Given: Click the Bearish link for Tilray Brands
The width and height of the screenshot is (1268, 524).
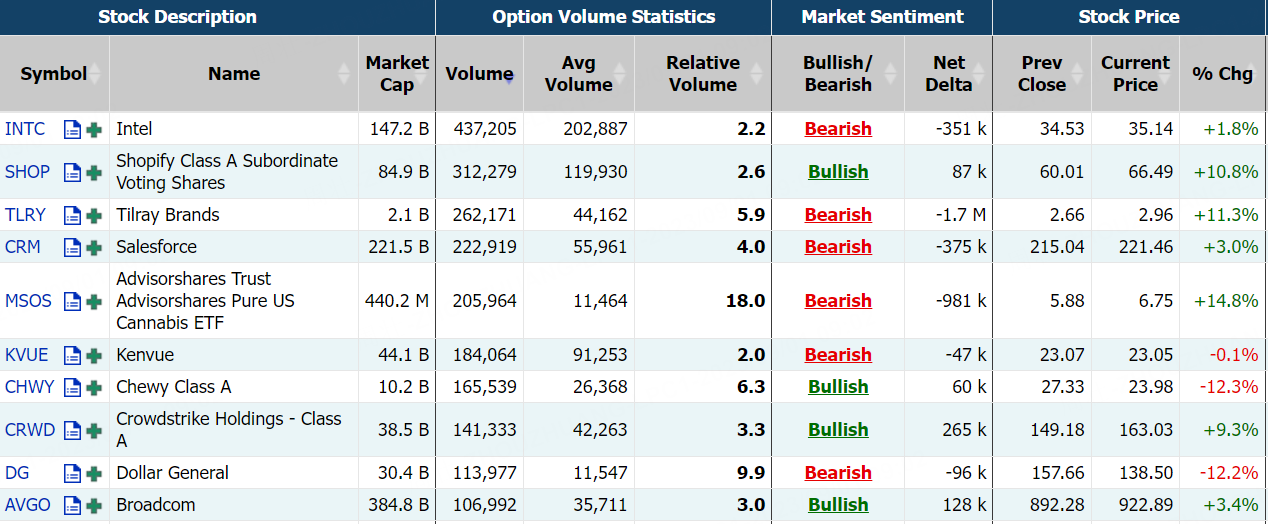Looking at the screenshot, I should (x=838, y=215).
